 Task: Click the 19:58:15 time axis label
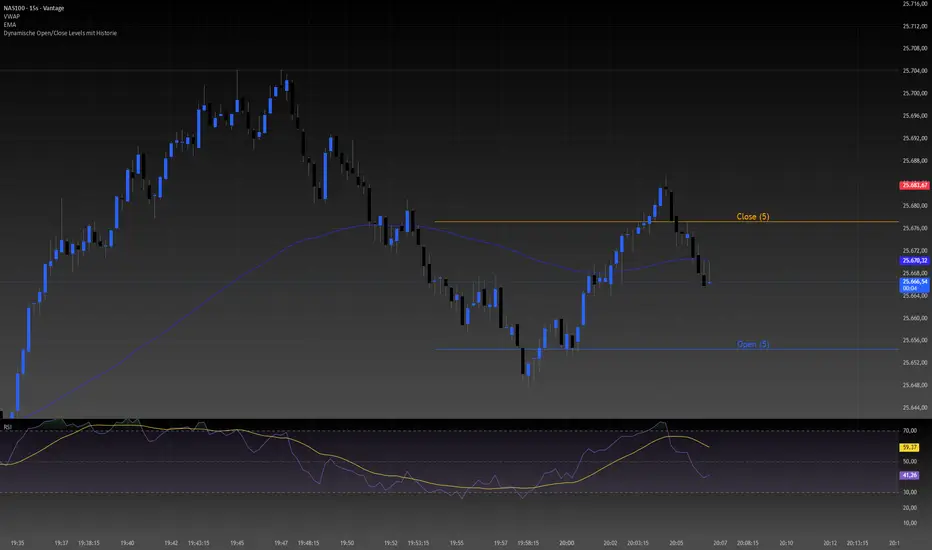[528, 543]
